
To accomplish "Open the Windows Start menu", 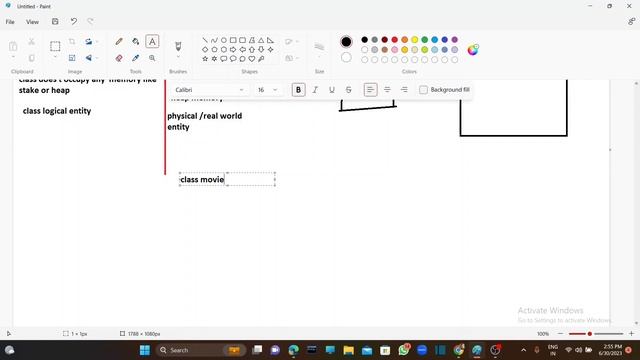I will (145, 350).
